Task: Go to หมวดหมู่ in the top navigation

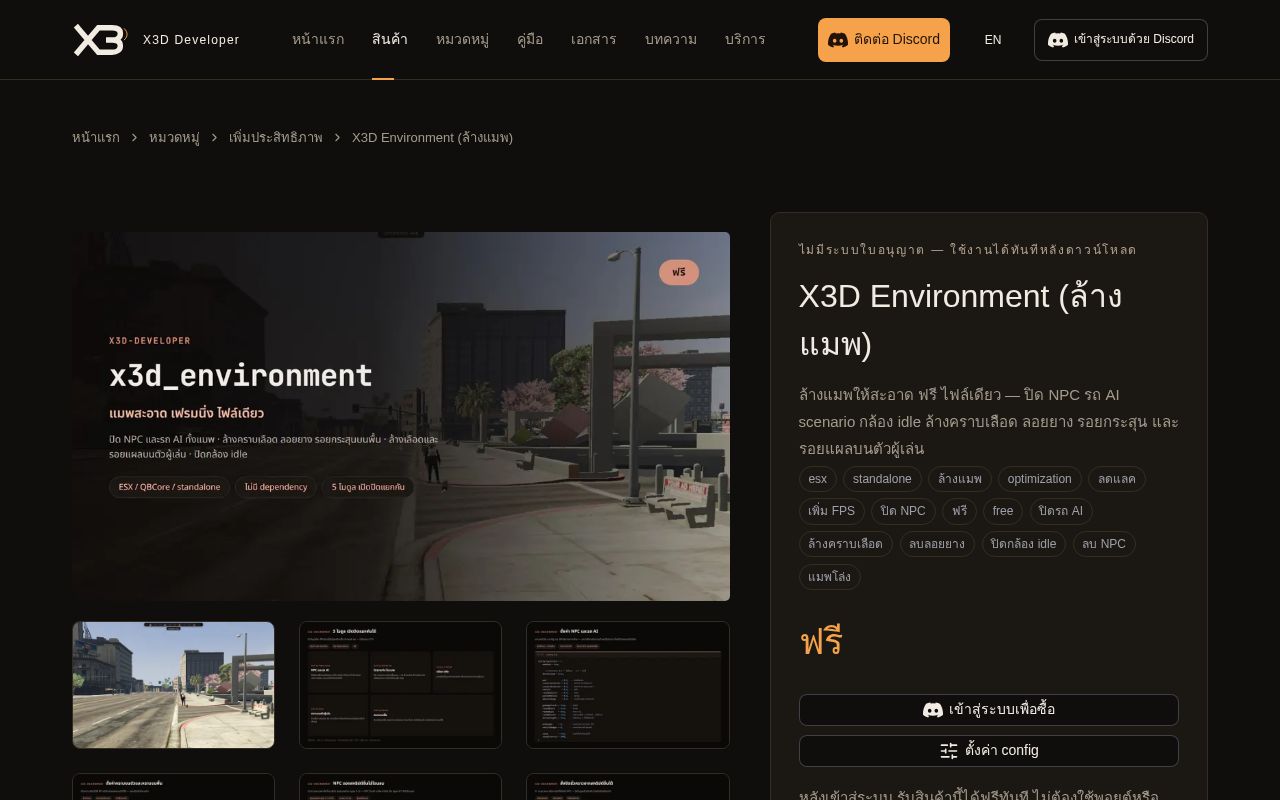Action: 462,40
